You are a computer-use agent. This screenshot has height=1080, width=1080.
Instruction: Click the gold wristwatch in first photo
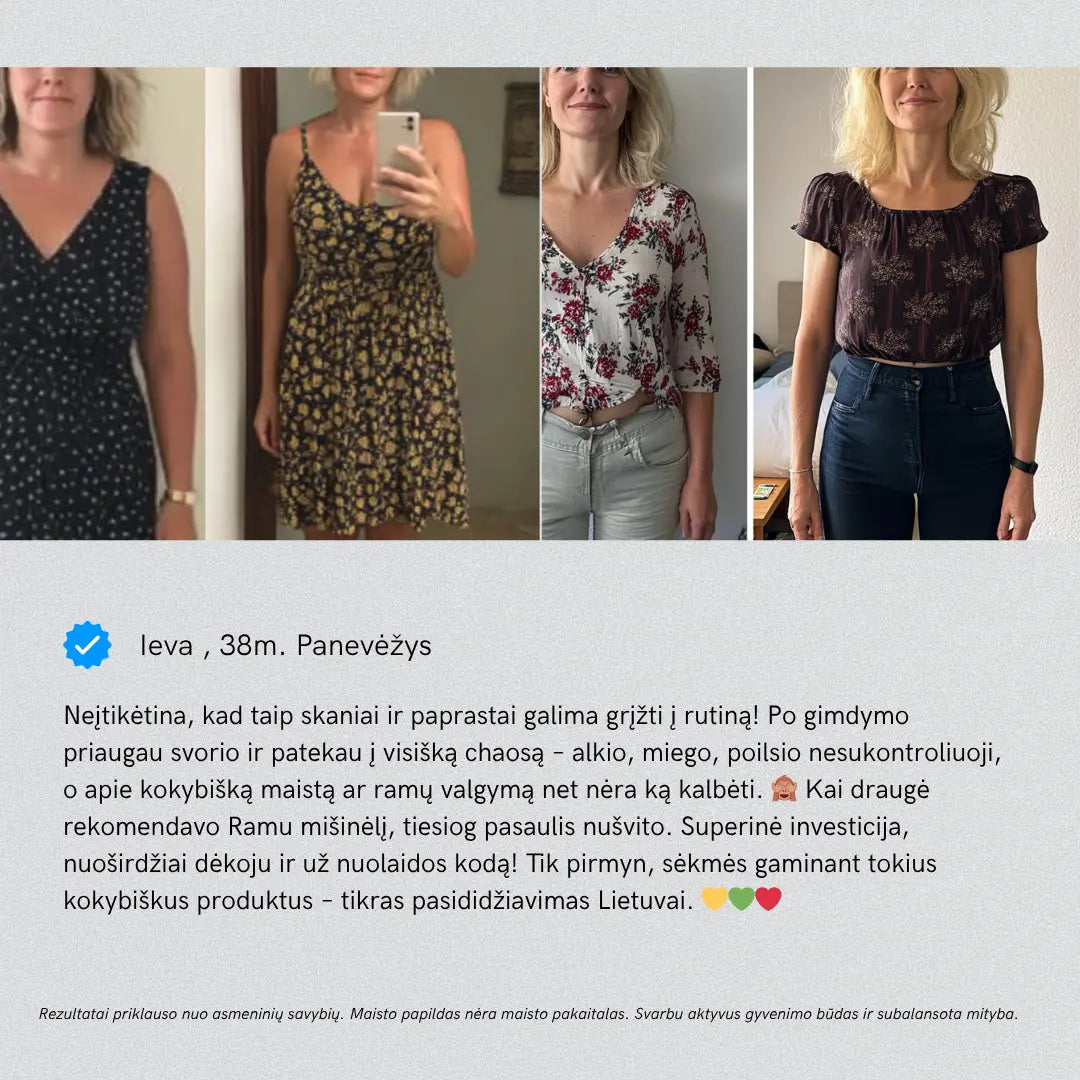(x=180, y=497)
